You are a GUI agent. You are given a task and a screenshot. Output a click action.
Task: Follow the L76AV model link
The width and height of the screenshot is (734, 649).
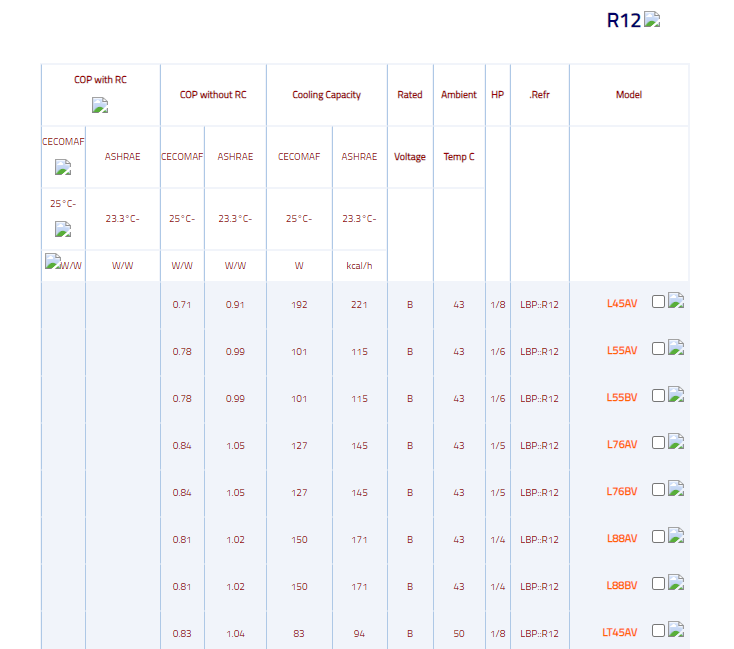coord(621,445)
